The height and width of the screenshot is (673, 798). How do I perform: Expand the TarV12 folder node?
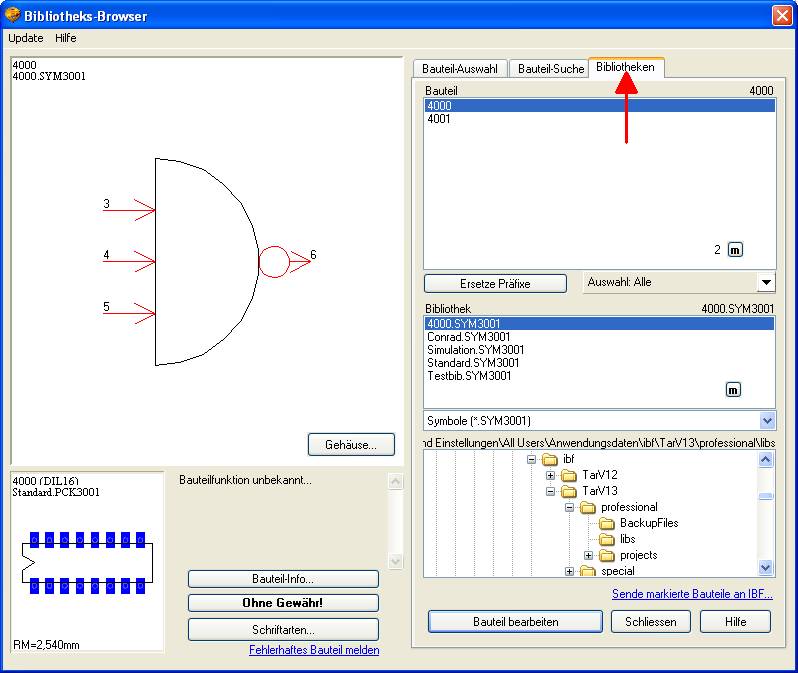(550, 475)
